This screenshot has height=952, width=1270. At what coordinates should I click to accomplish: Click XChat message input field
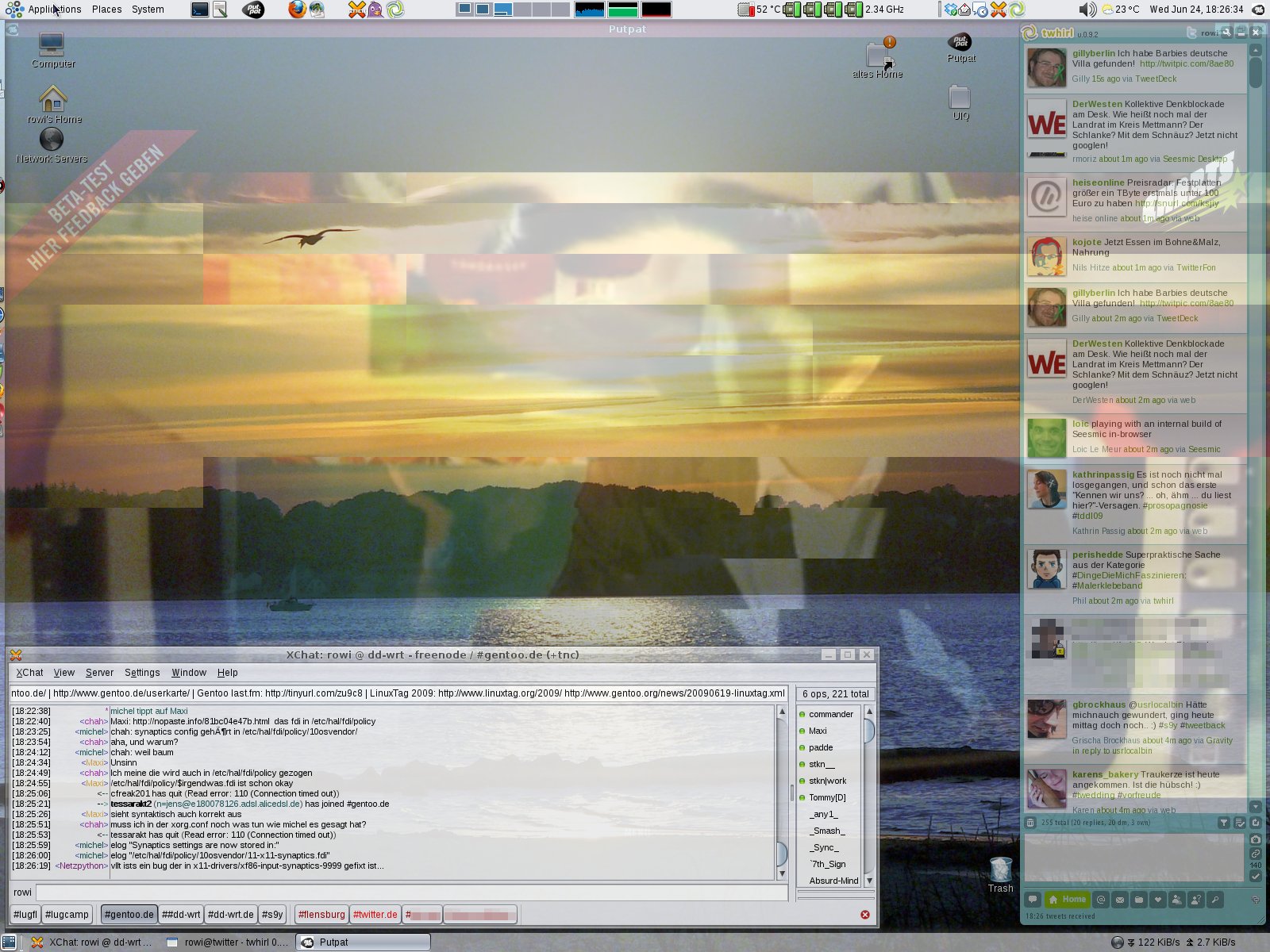point(411,892)
